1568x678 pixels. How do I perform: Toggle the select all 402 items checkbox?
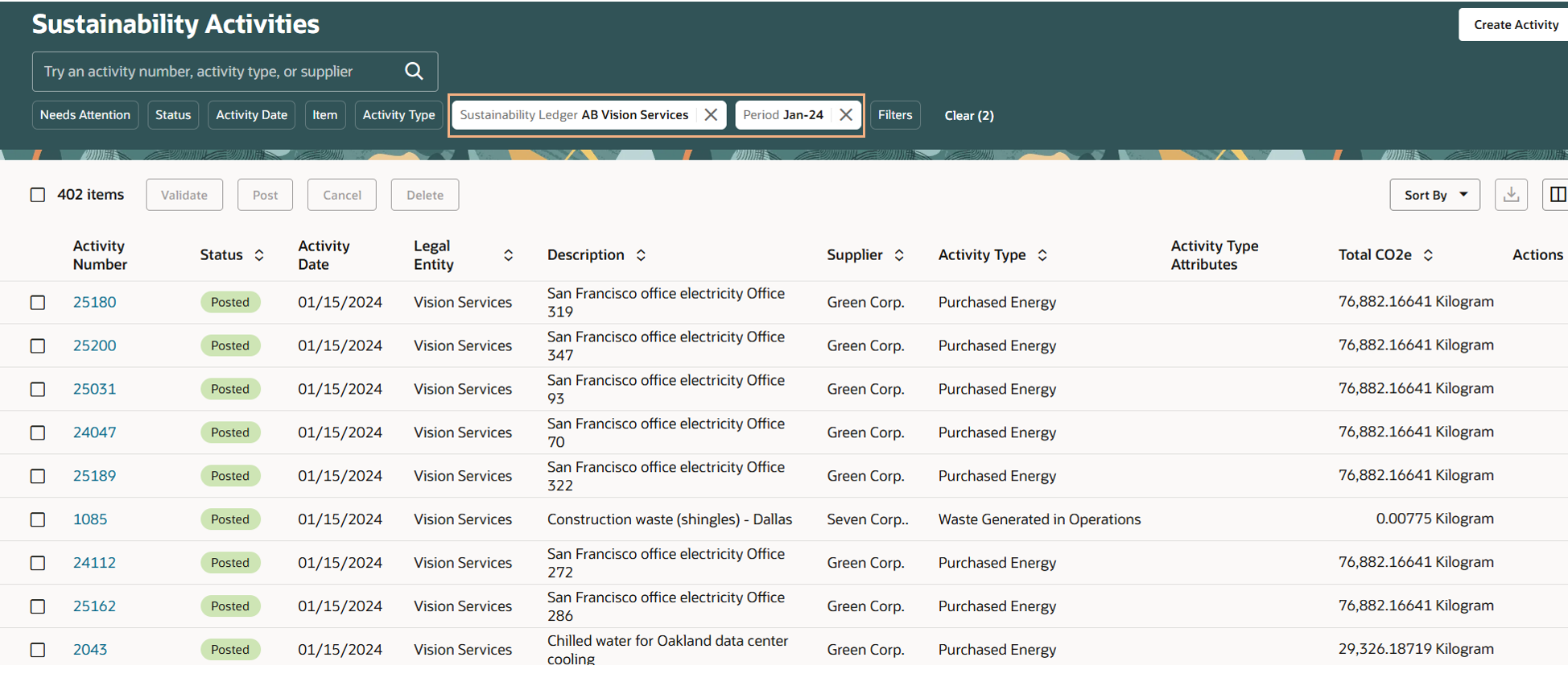[38, 195]
